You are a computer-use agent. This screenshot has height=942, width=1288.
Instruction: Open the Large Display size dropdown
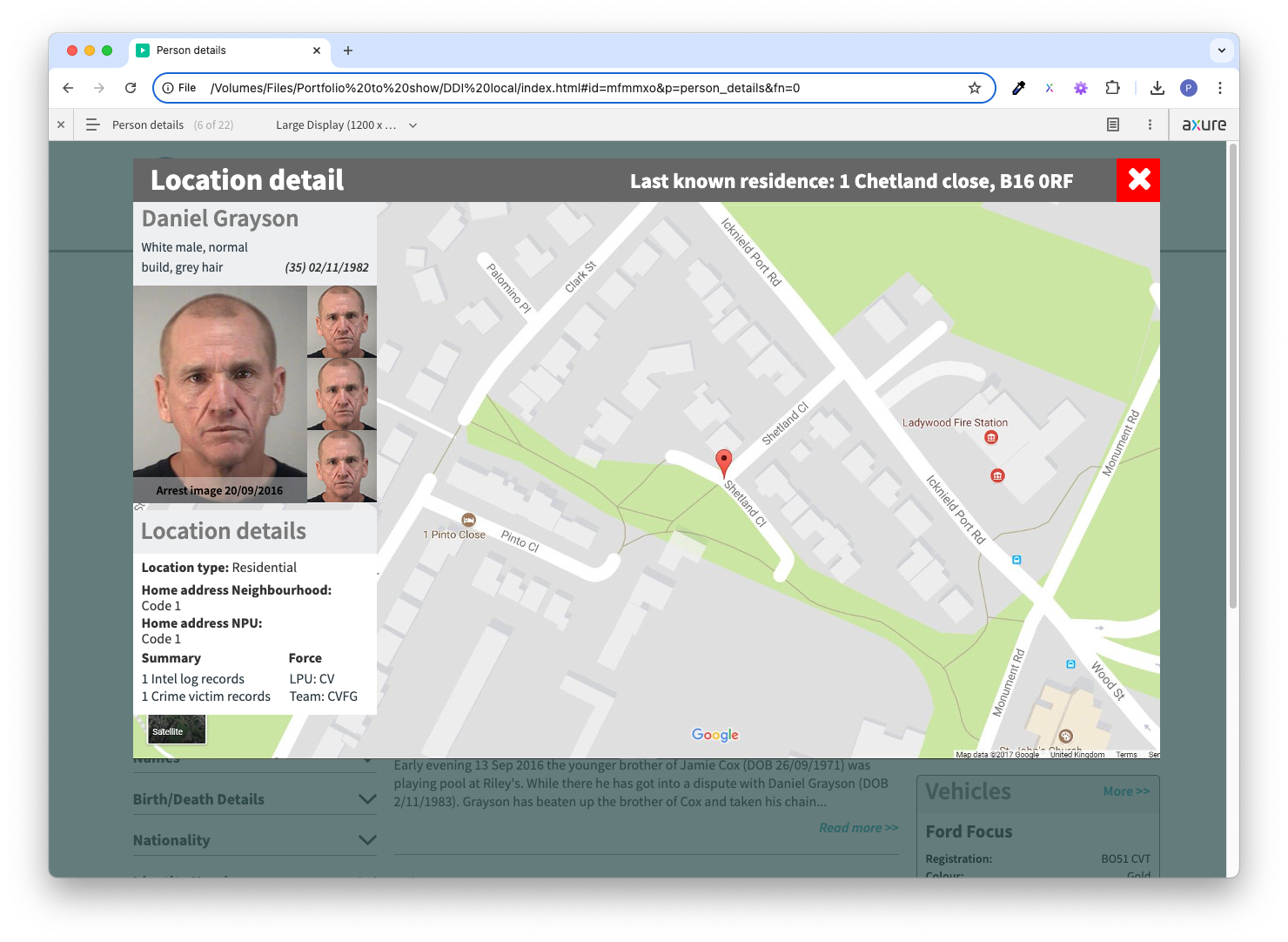tap(346, 124)
